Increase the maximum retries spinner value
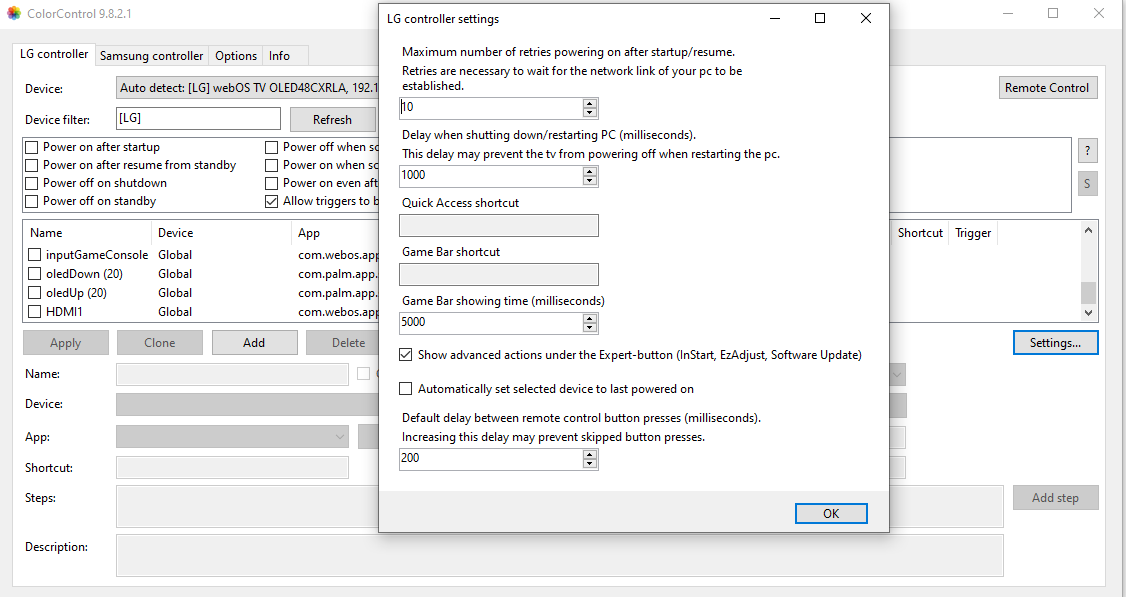Viewport: 1126px width, 597px height. tap(590, 104)
